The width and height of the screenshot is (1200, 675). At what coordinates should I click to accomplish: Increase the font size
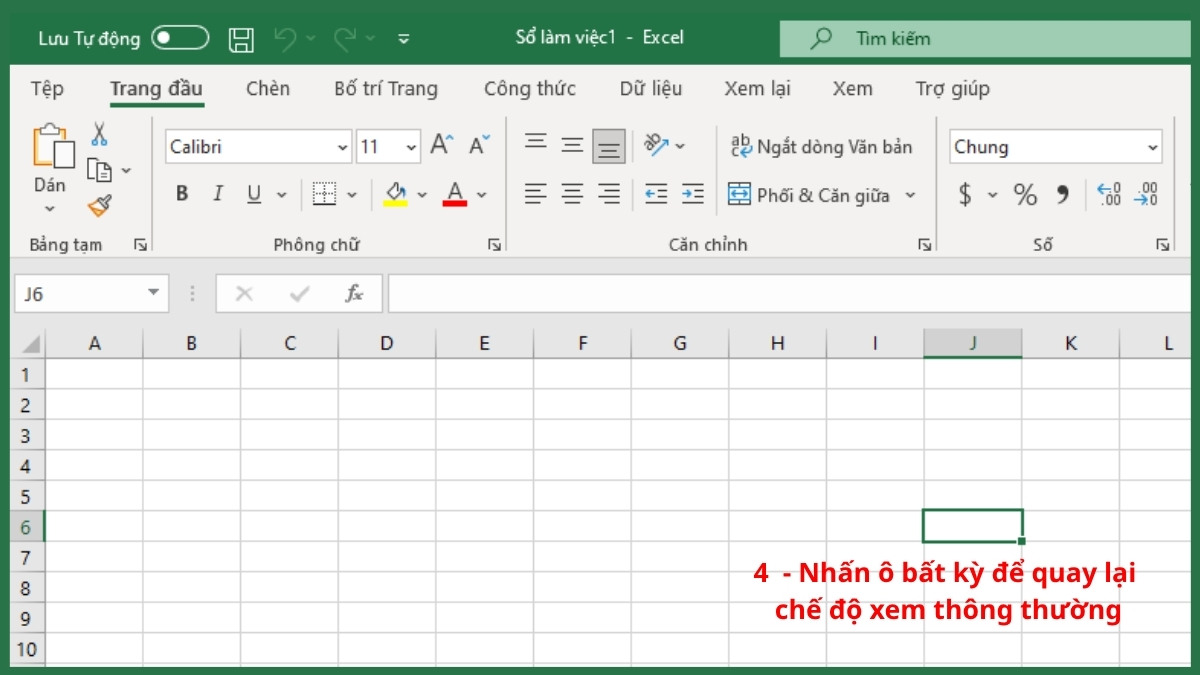pyautogui.click(x=440, y=143)
